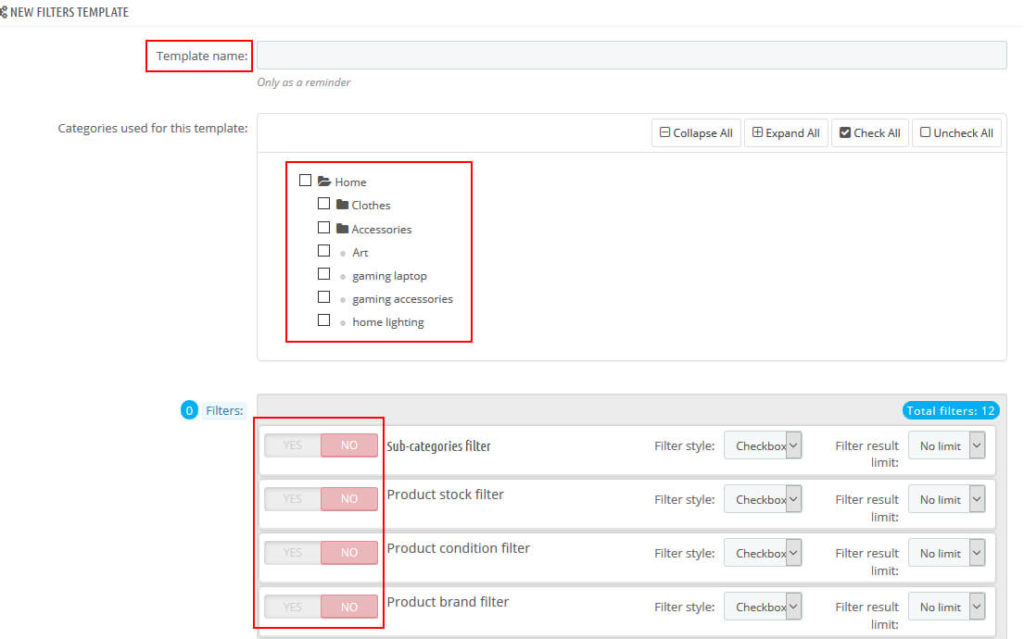The width and height of the screenshot is (1024, 639).
Task: Click the Uncheck All button
Action: click(956, 133)
